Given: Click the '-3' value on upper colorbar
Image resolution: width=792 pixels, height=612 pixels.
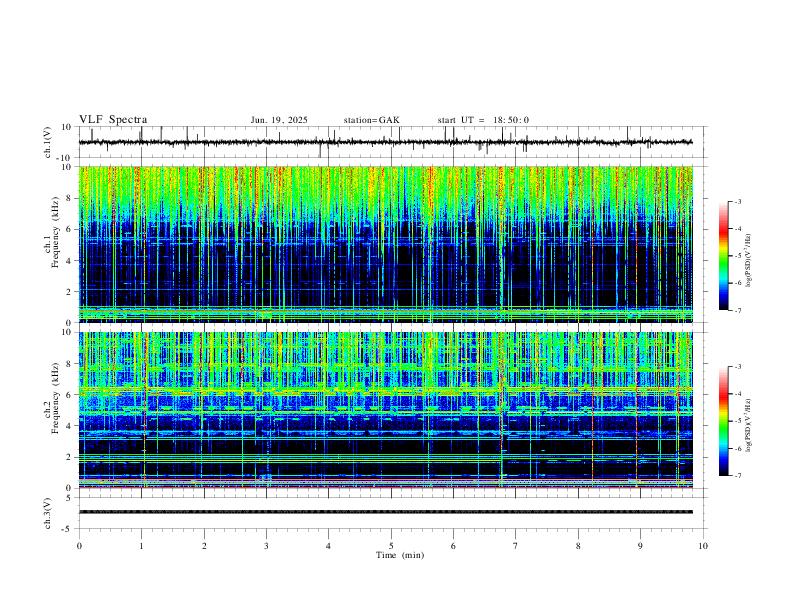Looking at the screenshot, I should pyautogui.click(x=738, y=201).
